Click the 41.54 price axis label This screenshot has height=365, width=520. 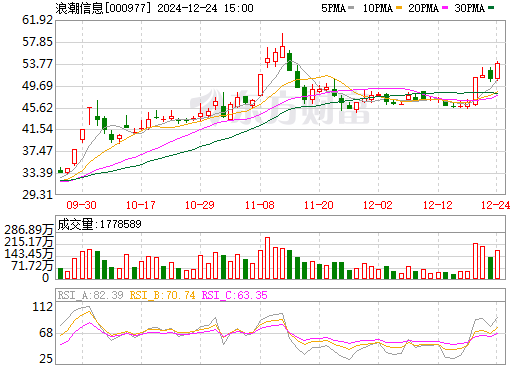click(37, 129)
